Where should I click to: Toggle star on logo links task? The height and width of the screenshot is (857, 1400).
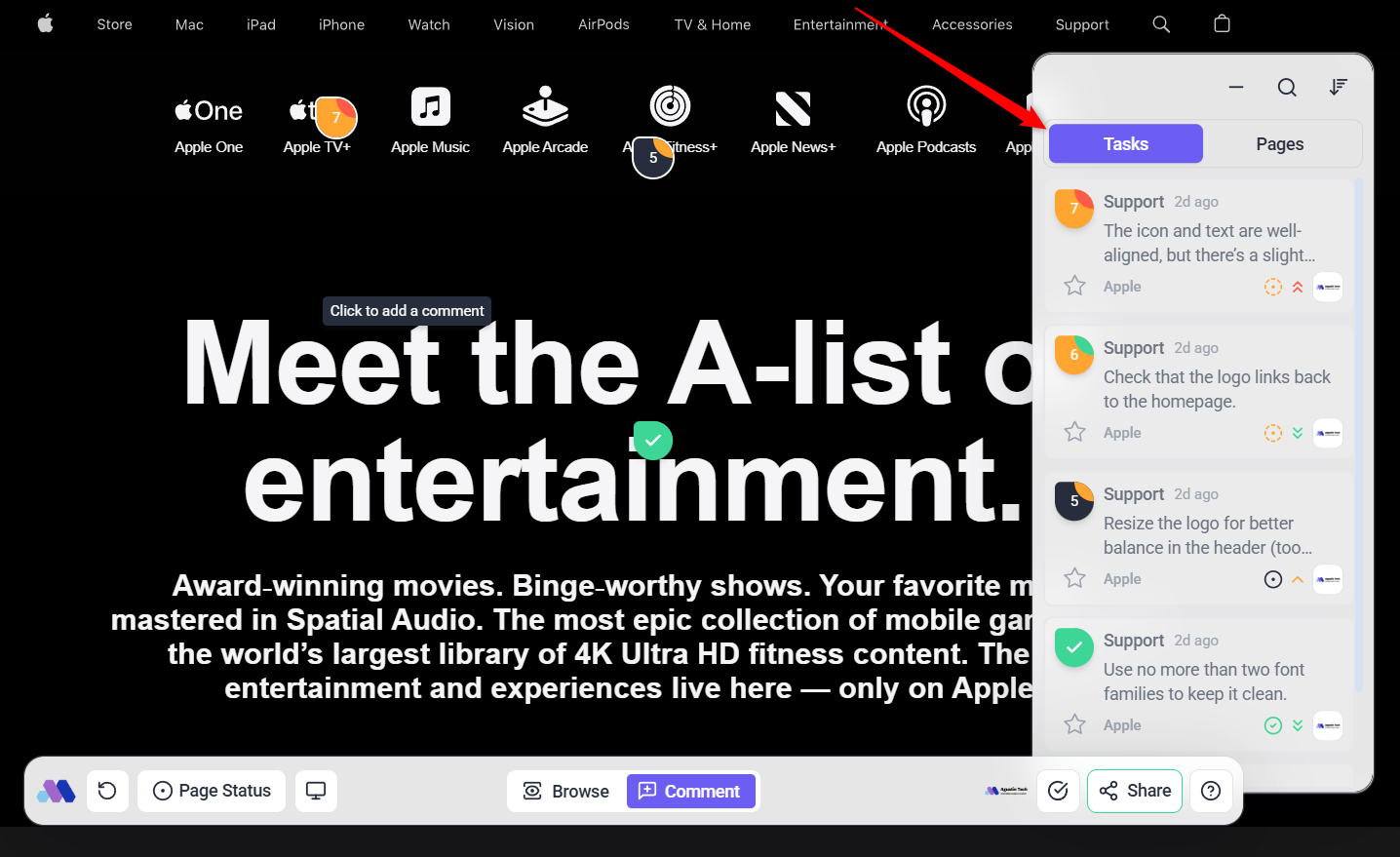pyautogui.click(x=1074, y=432)
